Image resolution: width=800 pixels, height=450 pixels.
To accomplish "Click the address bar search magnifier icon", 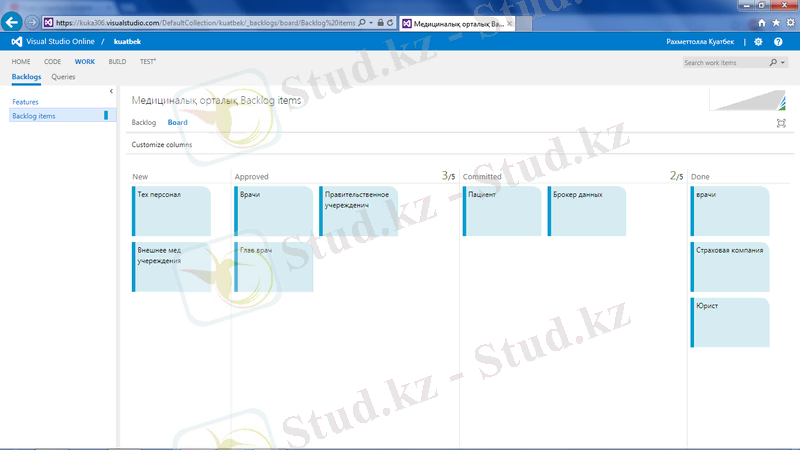I will tap(362, 22).
